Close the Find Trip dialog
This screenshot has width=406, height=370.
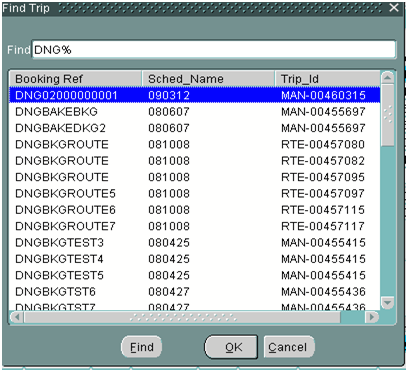[x=394, y=7]
